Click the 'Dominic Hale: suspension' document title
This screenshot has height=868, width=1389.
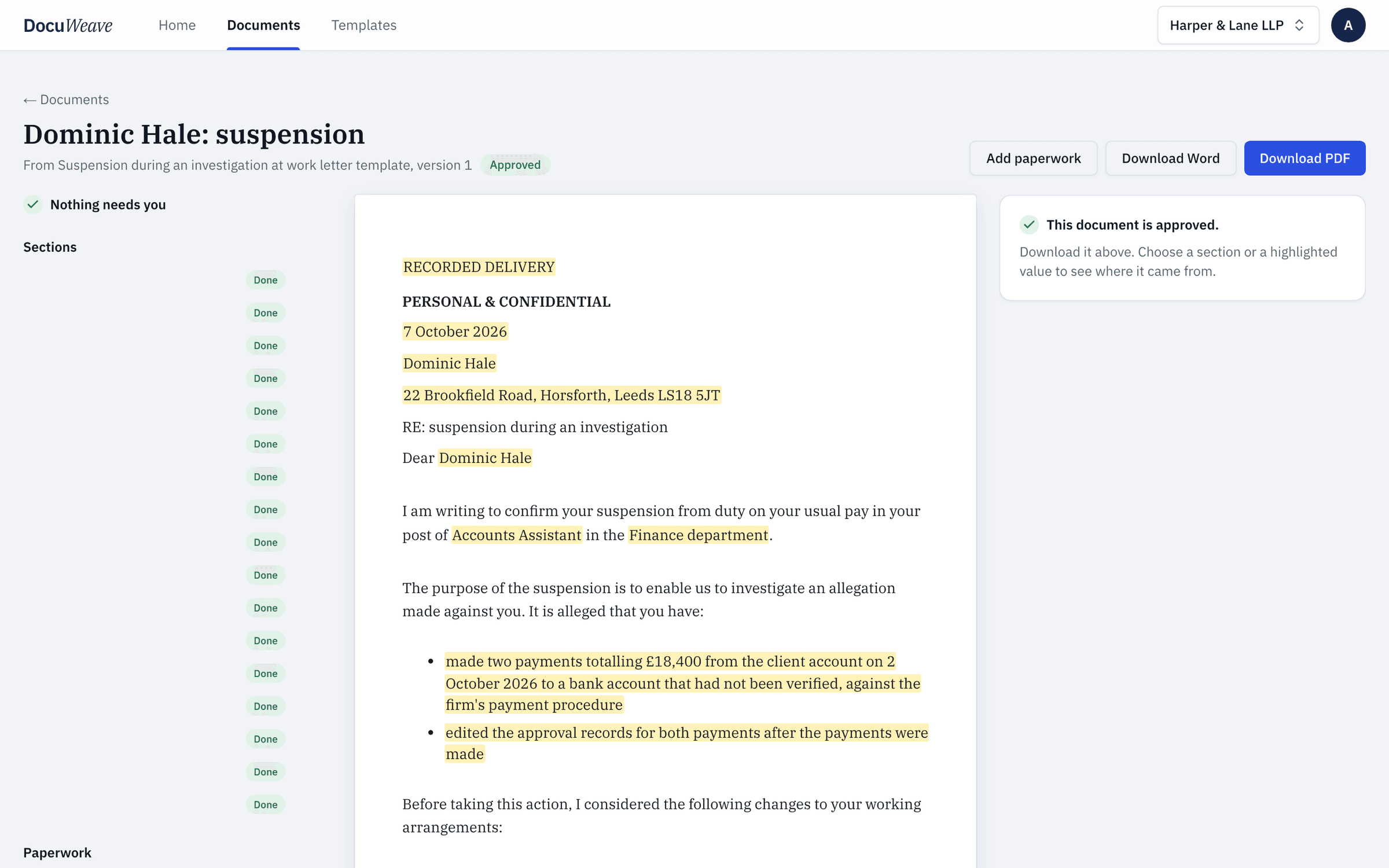click(194, 134)
